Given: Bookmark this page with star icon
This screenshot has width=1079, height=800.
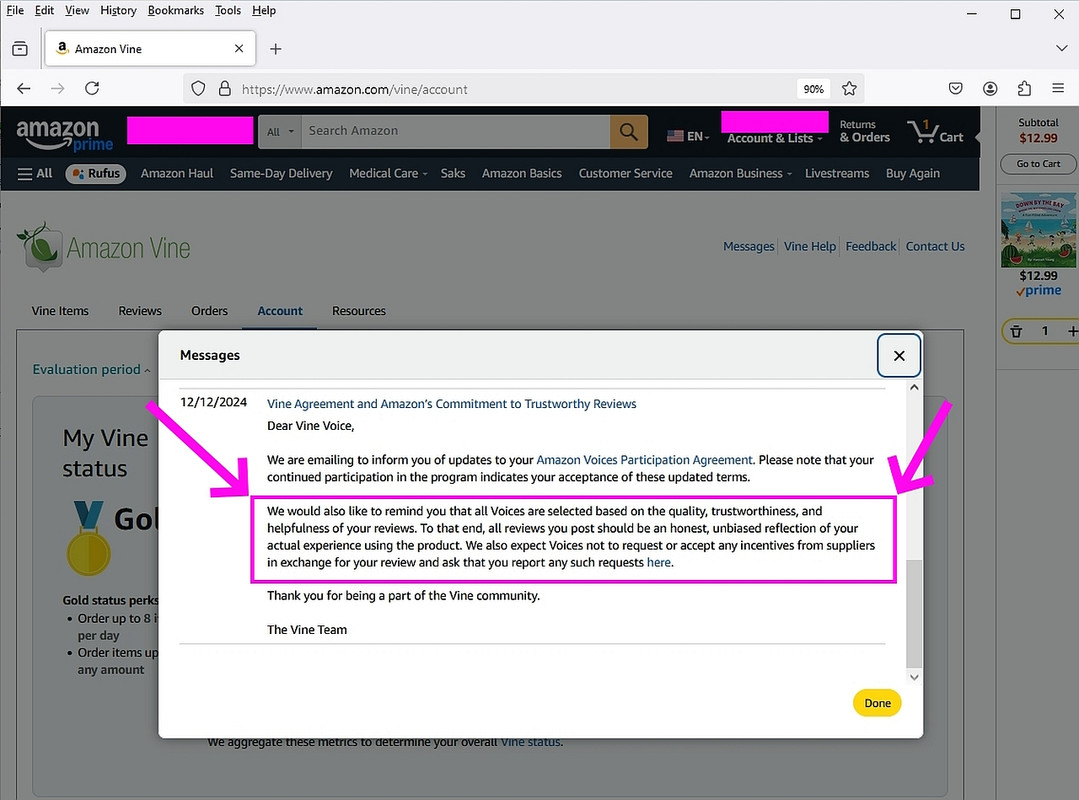Looking at the screenshot, I should 849,89.
